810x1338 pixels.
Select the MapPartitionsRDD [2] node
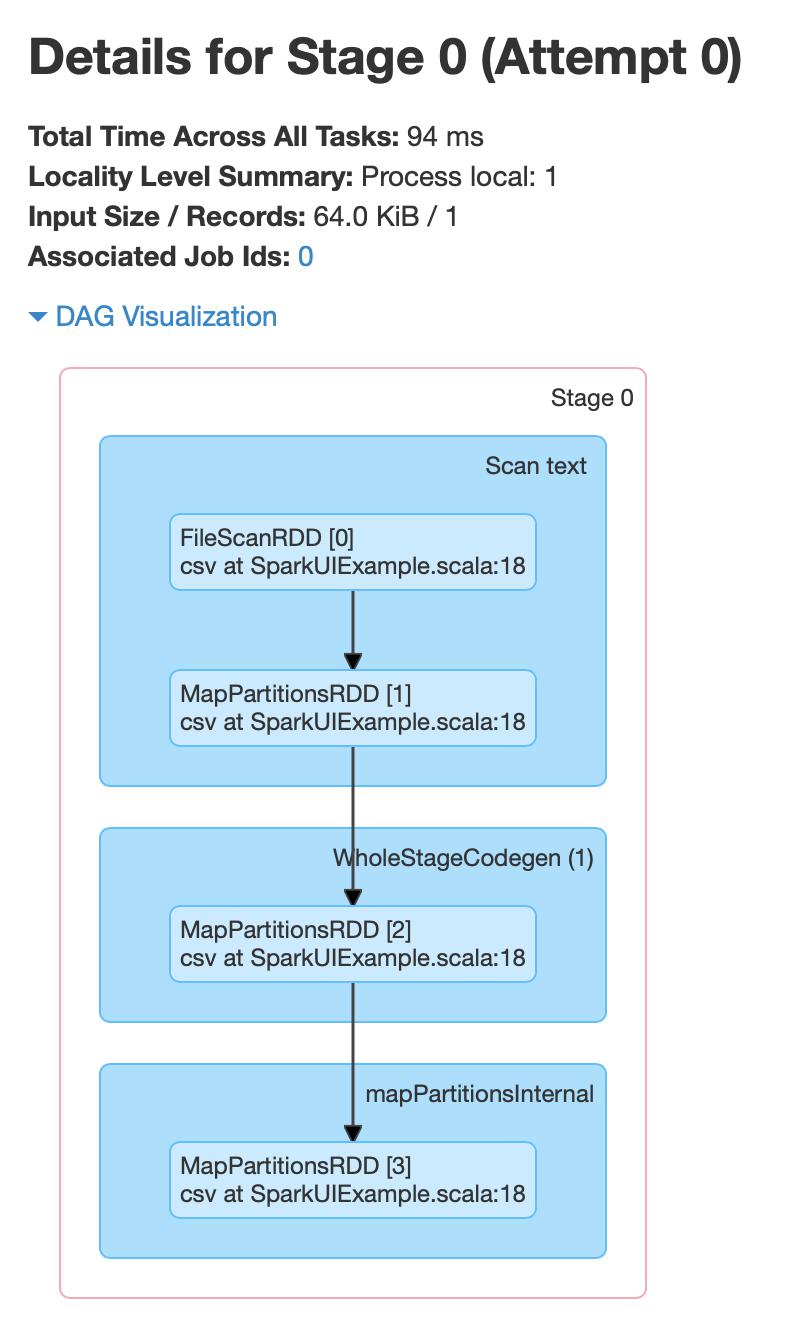click(x=353, y=944)
